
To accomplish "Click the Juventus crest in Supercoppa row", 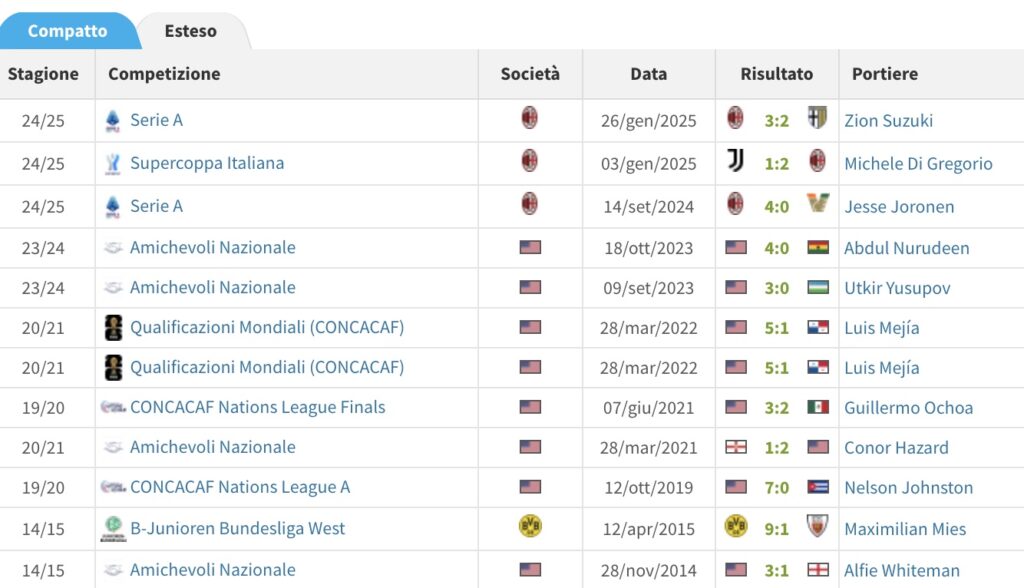I will (x=735, y=162).
